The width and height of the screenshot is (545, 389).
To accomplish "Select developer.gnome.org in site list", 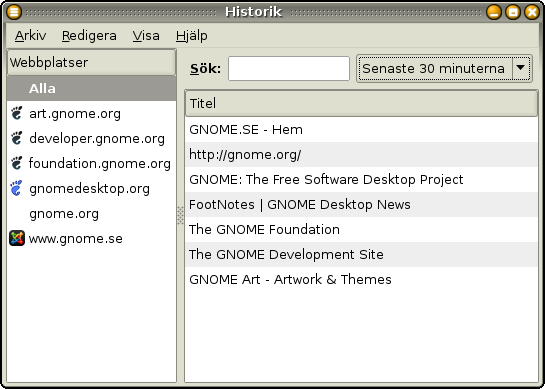I will pyautogui.click(x=92, y=139).
